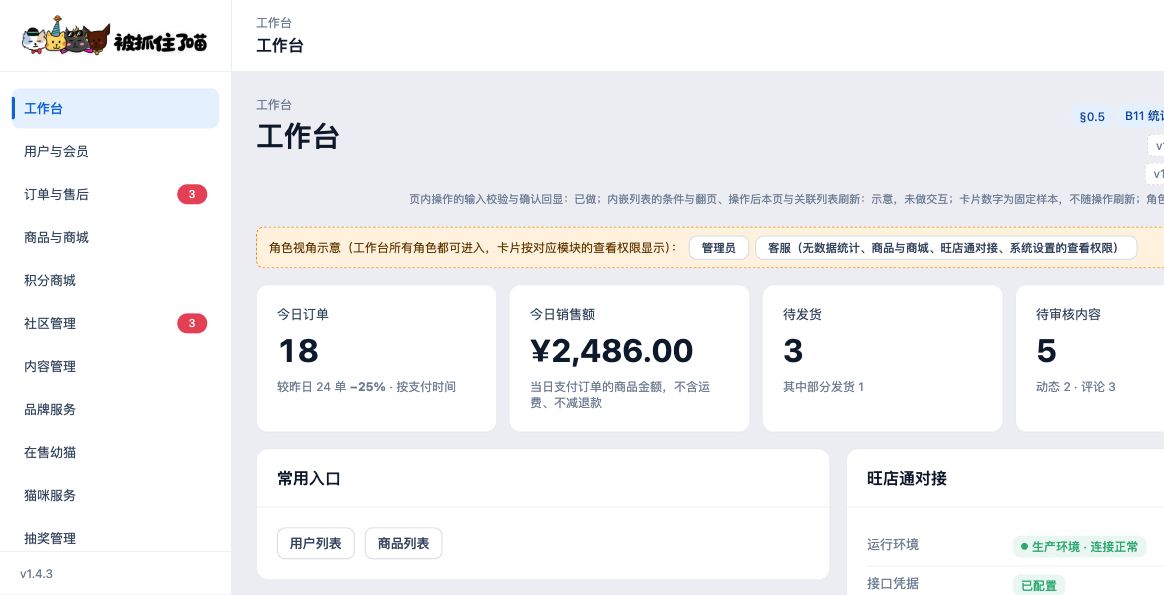
Task: Click the 常用入口 panel title
Action: pyautogui.click(x=309, y=479)
